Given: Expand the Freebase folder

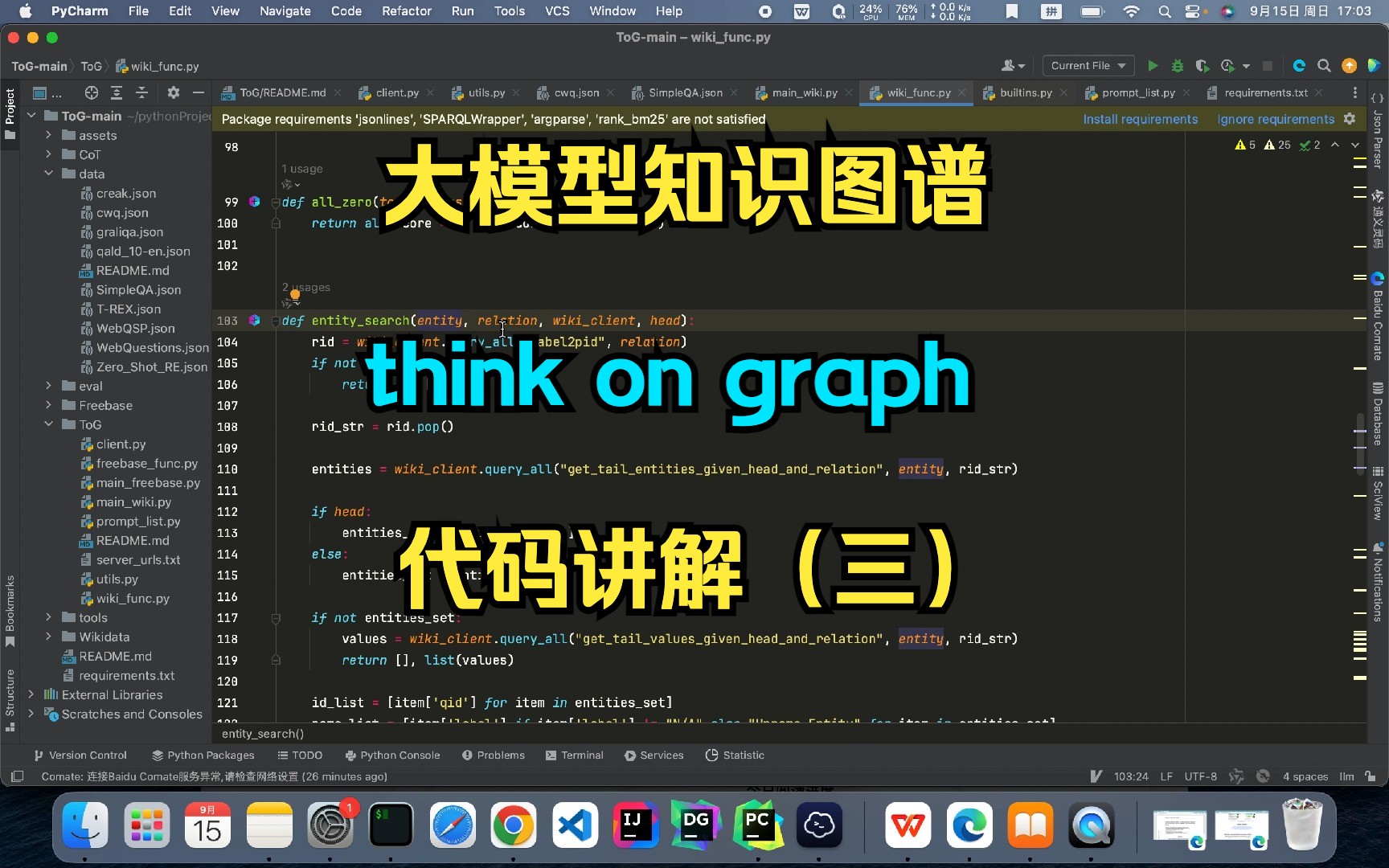Looking at the screenshot, I should 48,405.
